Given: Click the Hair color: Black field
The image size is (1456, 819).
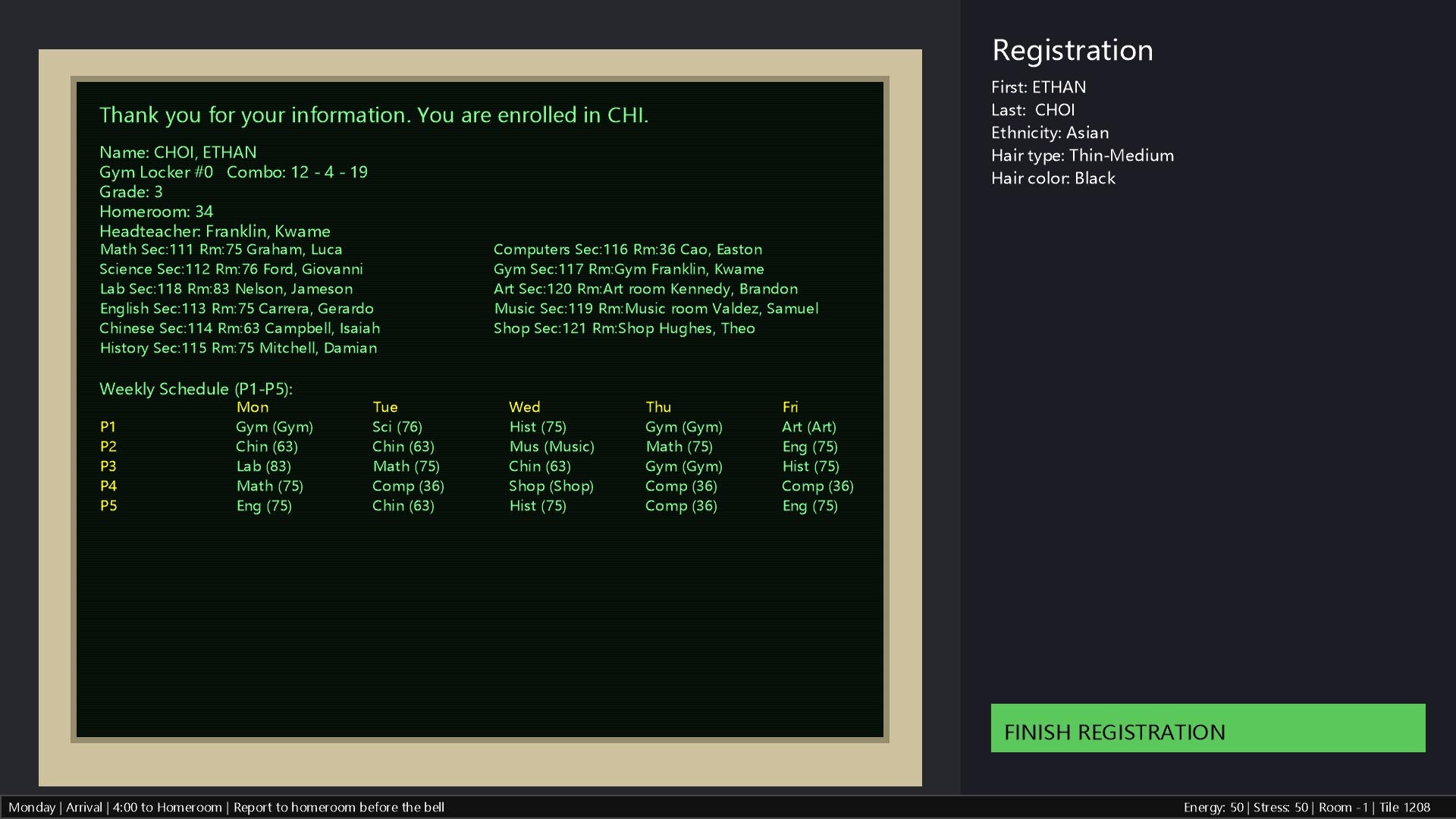Looking at the screenshot, I should click(1053, 178).
